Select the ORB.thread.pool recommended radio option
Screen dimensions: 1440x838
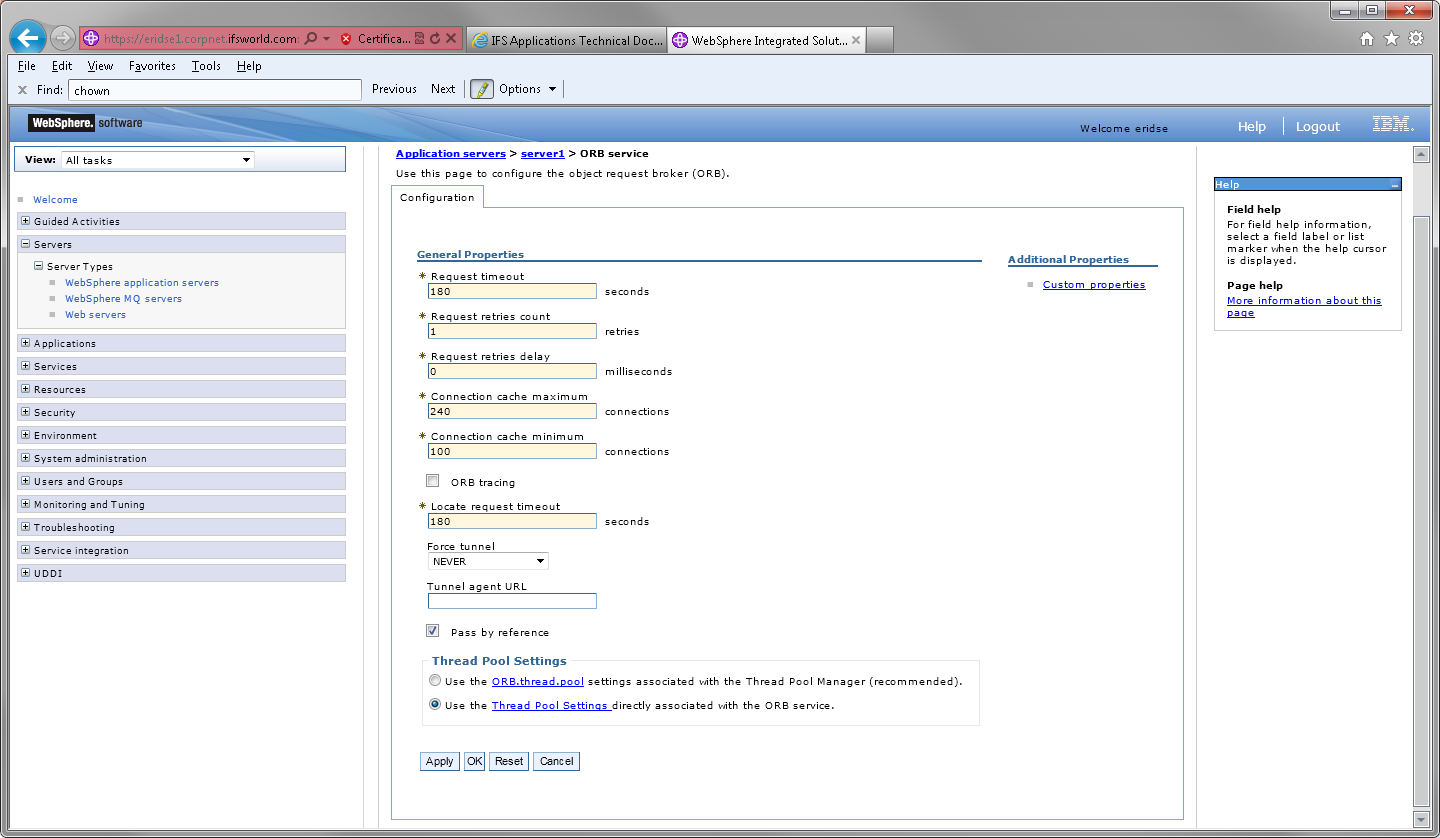(x=435, y=680)
